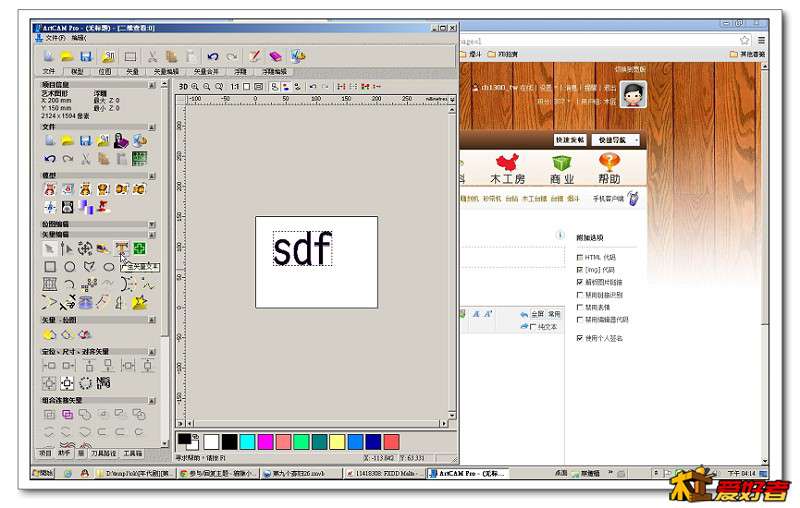800x508 pixels.
Task: Select the magenta color swatch
Action: pos(265,442)
